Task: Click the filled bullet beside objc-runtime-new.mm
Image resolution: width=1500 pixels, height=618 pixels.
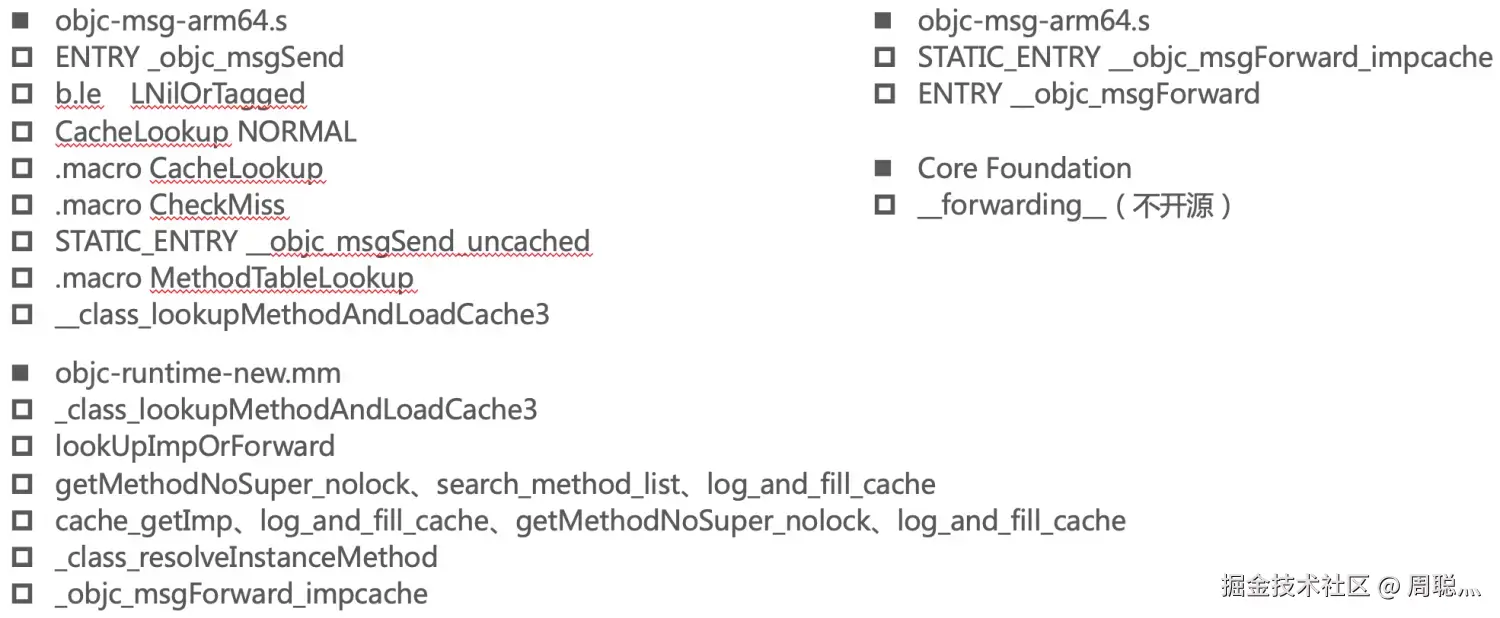Action: coord(21,373)
